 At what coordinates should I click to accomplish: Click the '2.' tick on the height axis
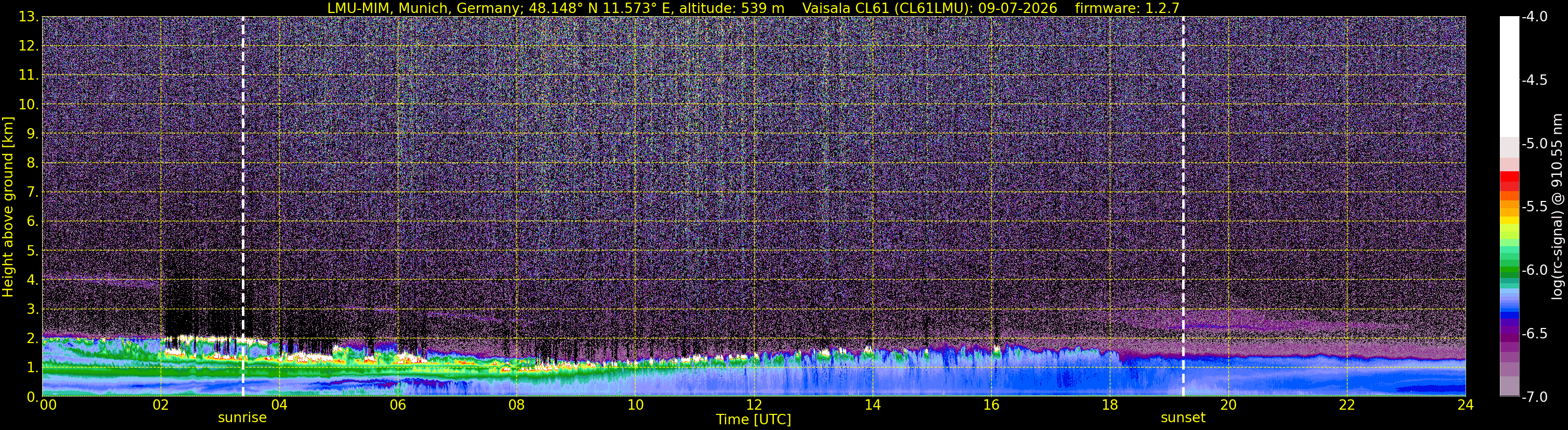(x=33, y=339)
